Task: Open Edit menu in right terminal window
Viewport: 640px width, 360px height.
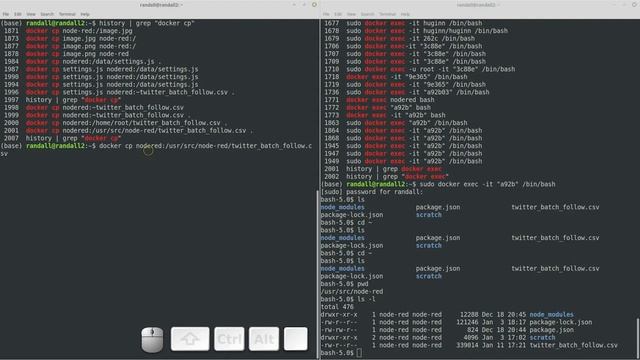Action: point(338,14)
